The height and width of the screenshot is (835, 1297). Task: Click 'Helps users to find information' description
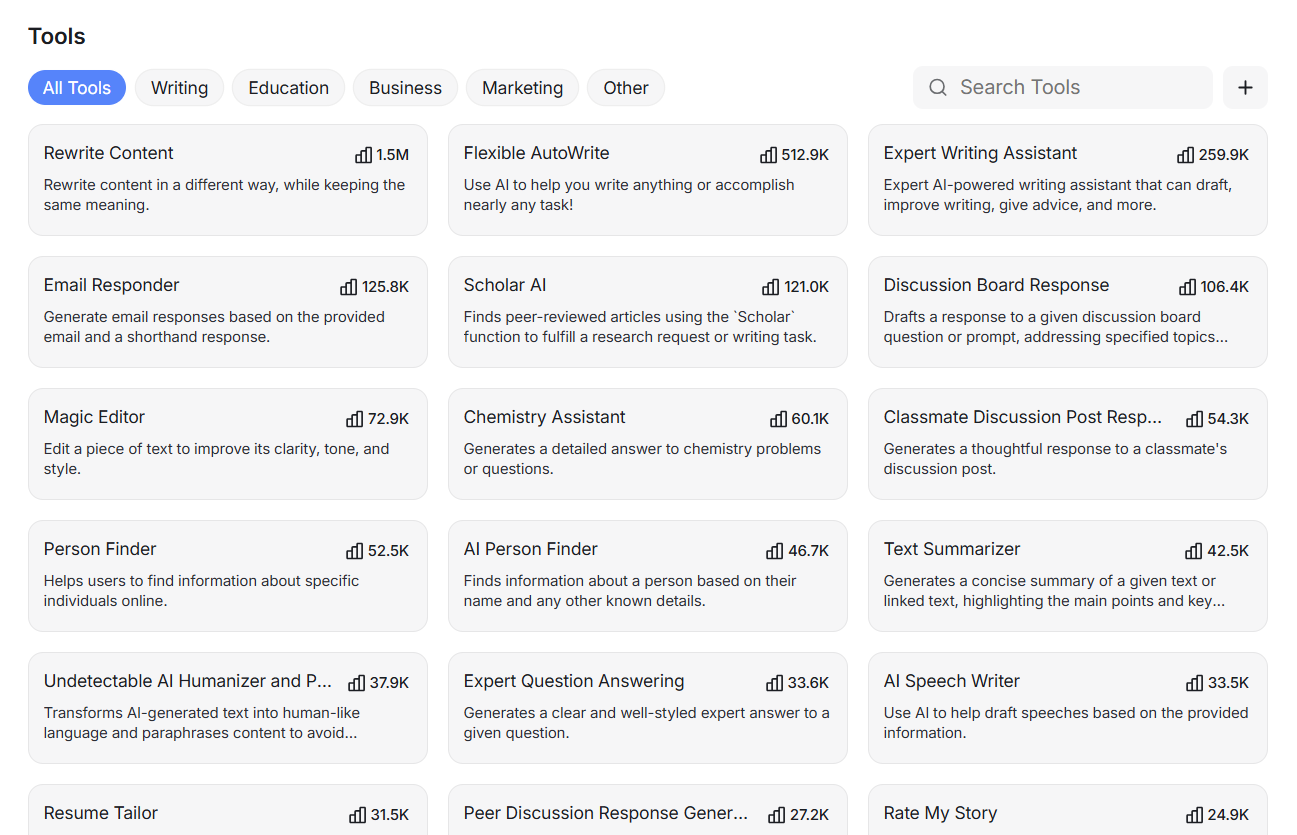point(202,591)
